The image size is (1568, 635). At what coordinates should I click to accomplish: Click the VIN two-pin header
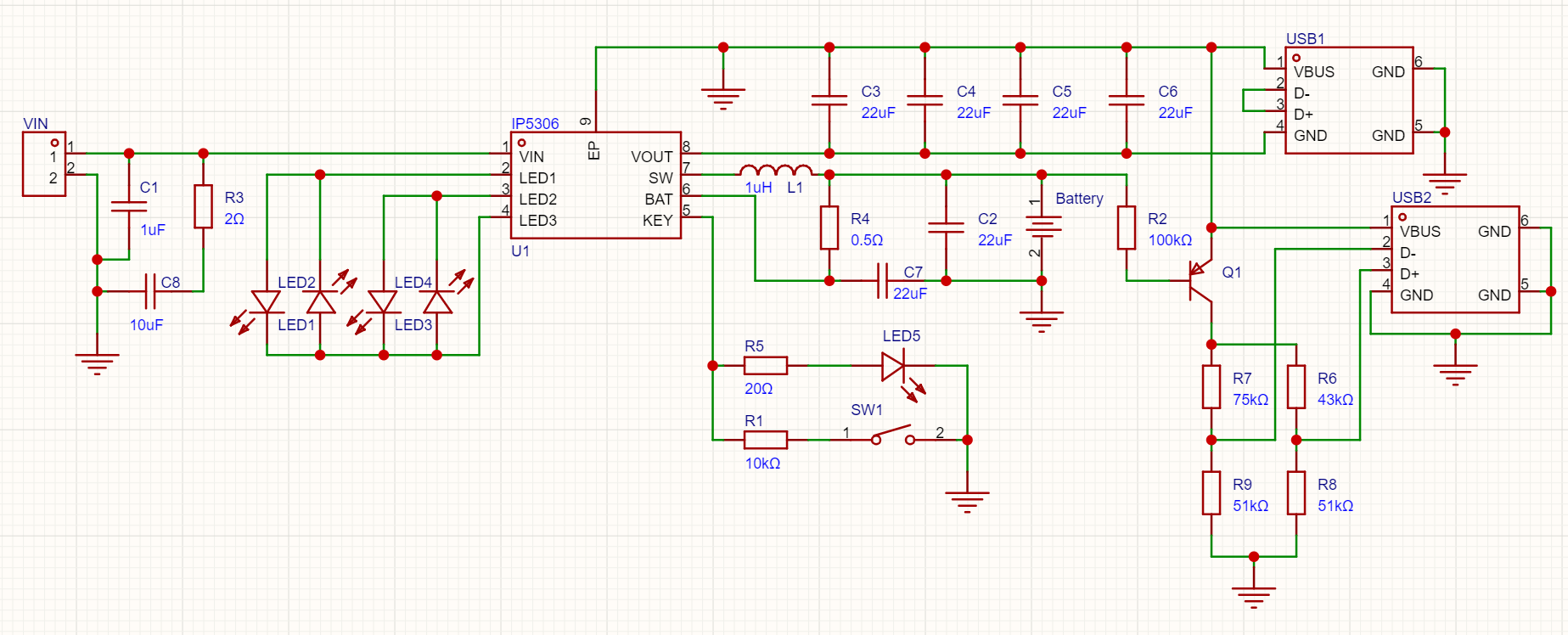[x=44, y=164]
